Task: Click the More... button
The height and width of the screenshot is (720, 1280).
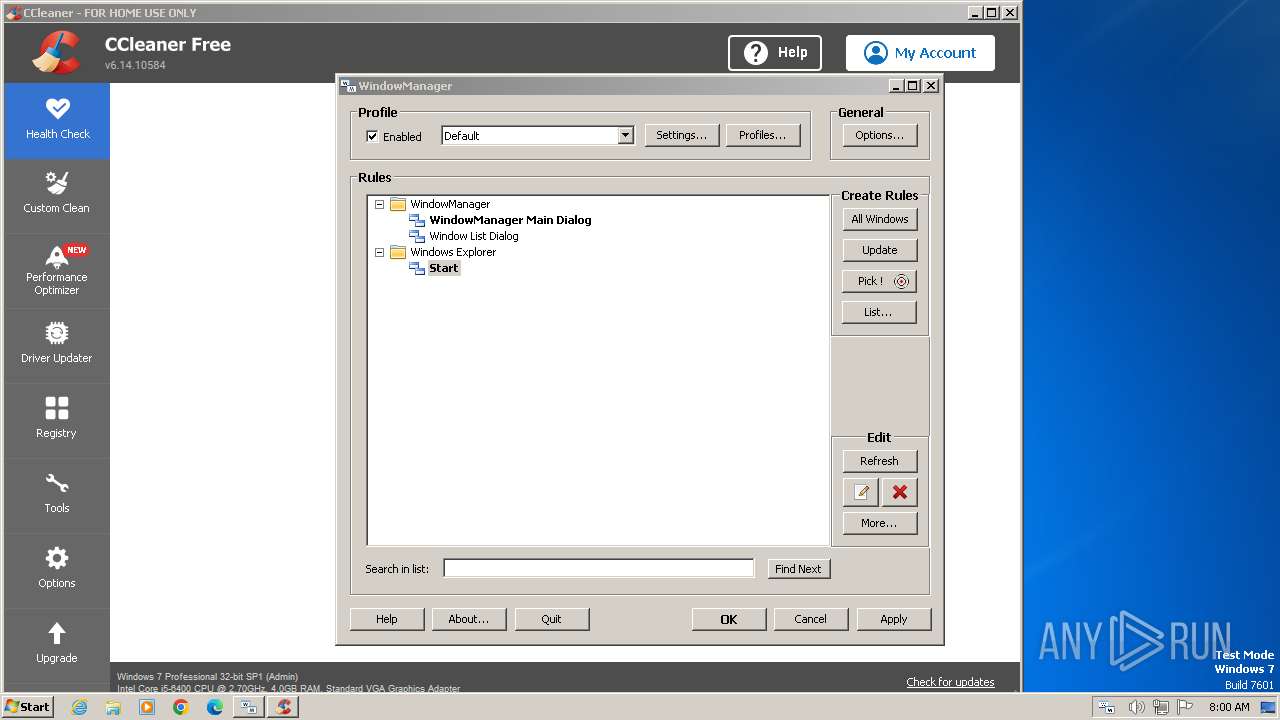Action: point(880,523)
